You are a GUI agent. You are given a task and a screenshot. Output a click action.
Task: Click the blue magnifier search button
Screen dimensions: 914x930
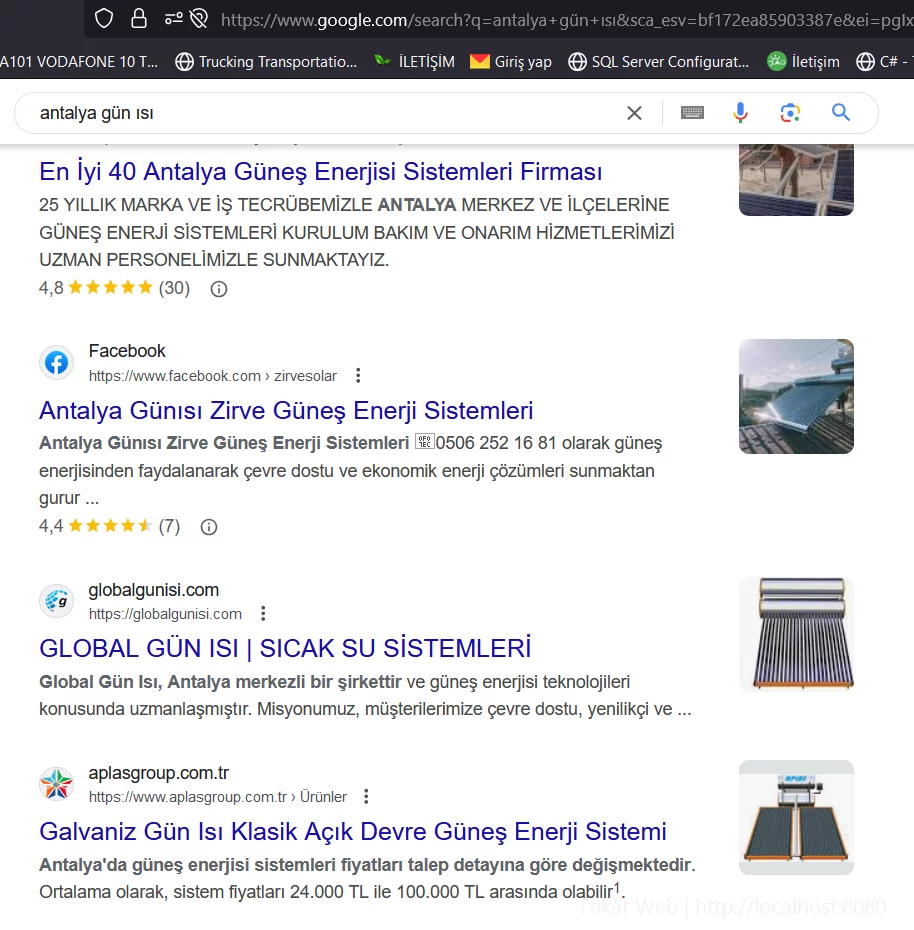tap(841, 113)
